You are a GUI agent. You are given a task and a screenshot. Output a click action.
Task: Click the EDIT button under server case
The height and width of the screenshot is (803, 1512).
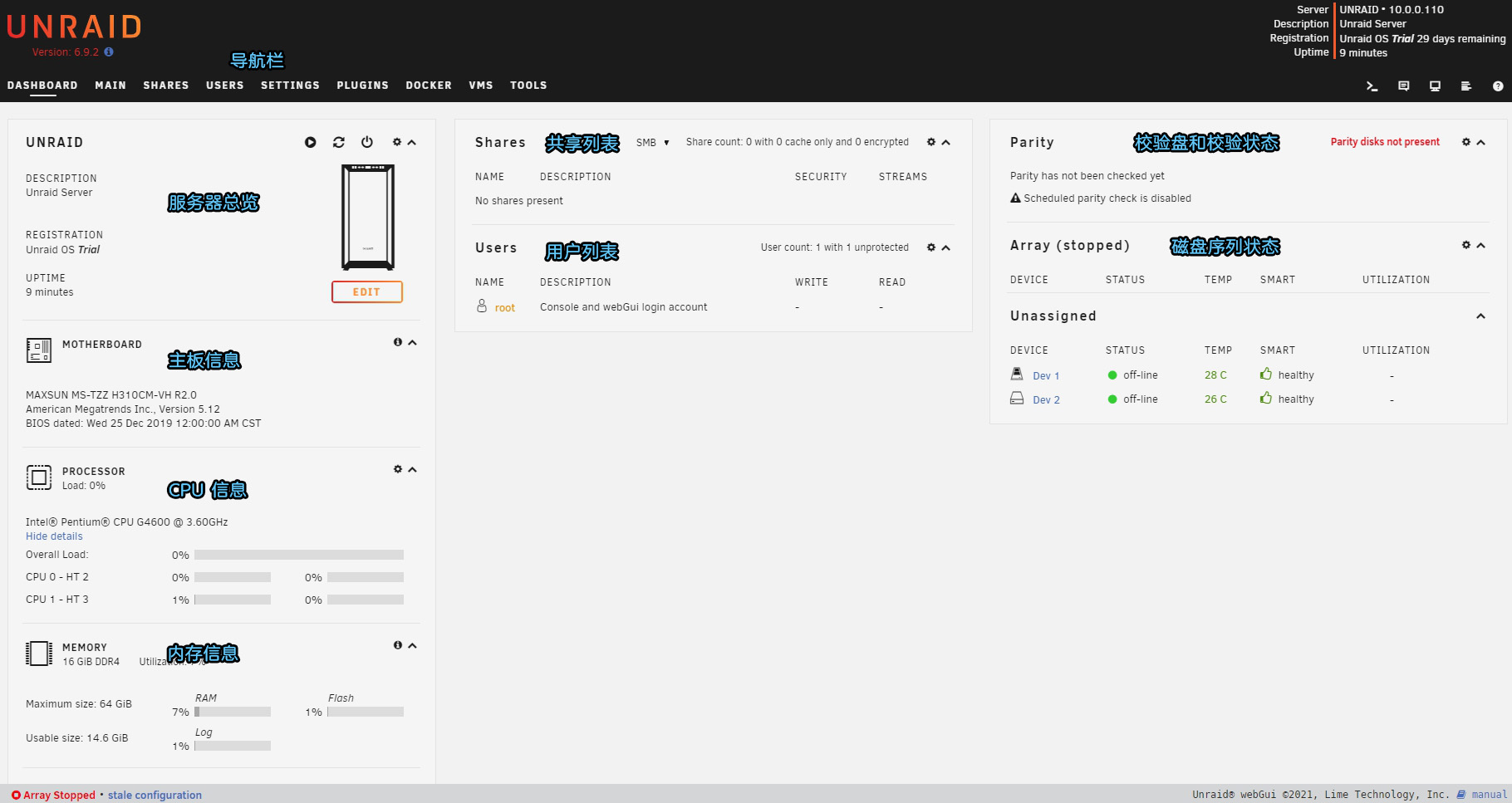tap(367, 291)
